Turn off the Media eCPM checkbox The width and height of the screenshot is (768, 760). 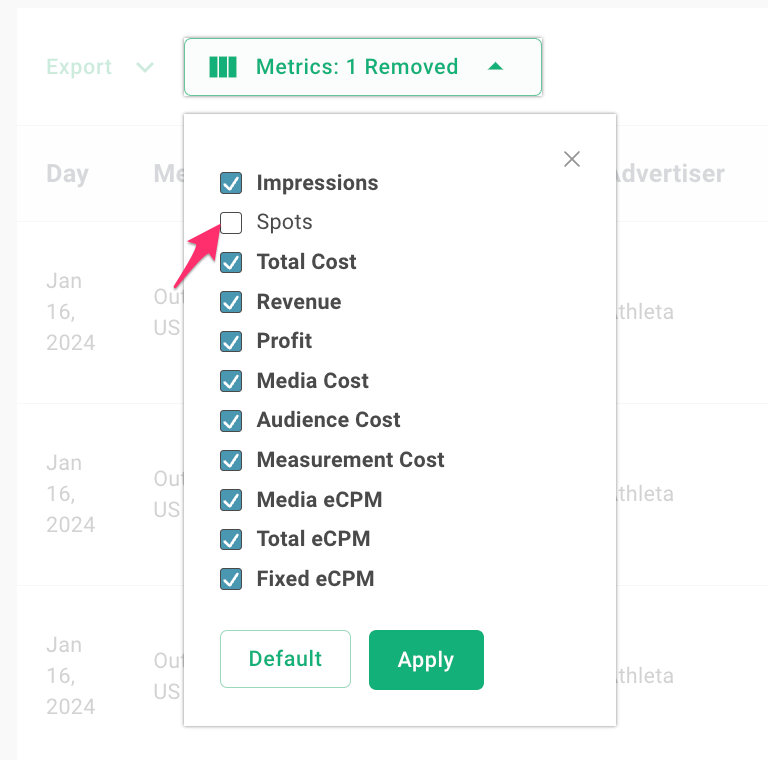231,499
